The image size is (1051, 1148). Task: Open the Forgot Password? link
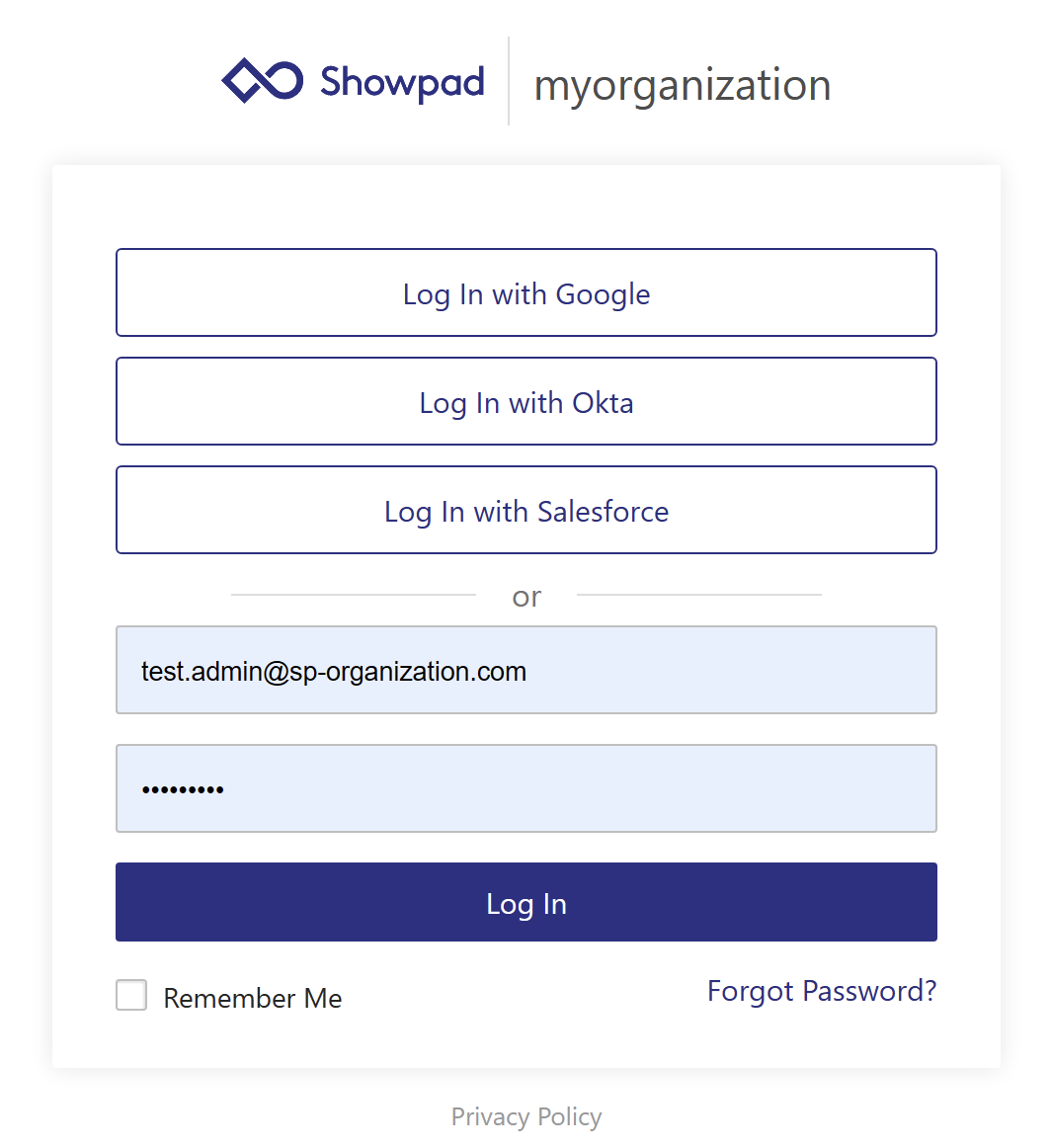[x=822, y=991]
